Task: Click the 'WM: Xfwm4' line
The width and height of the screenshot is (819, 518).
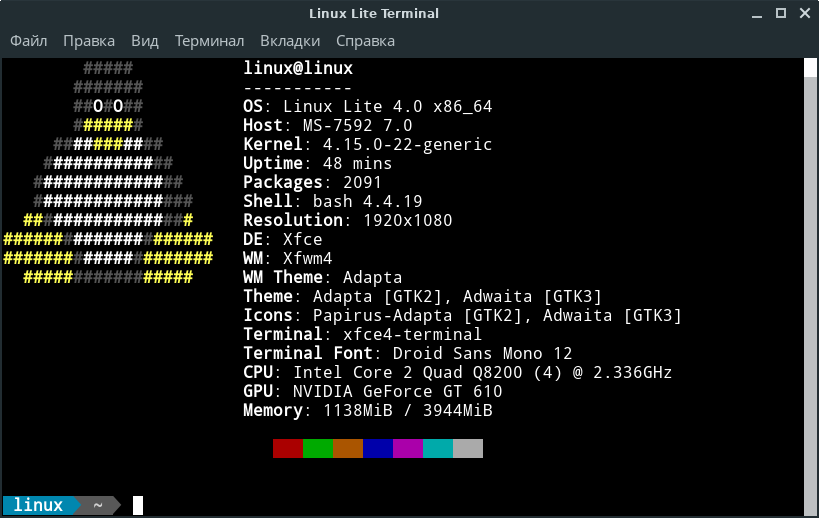Action: pos(288,258)
